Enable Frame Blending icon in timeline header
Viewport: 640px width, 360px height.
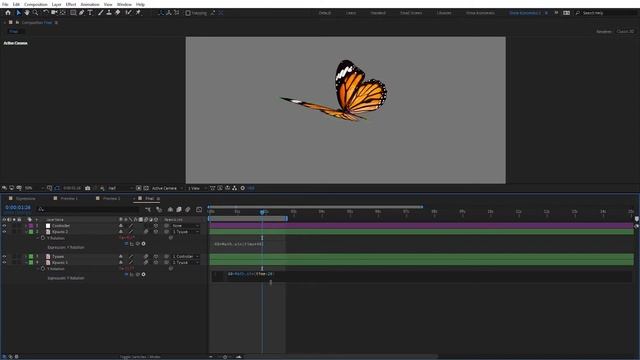tap(179, 209)
